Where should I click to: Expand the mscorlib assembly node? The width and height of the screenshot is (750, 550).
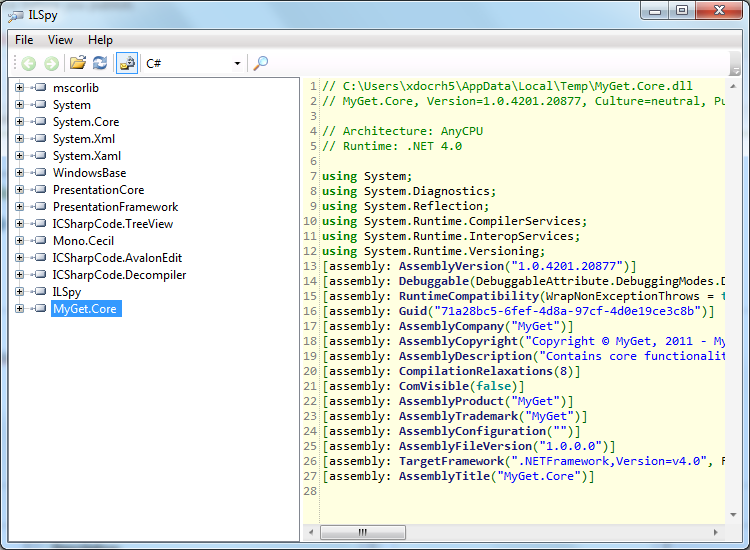[19, 88]
